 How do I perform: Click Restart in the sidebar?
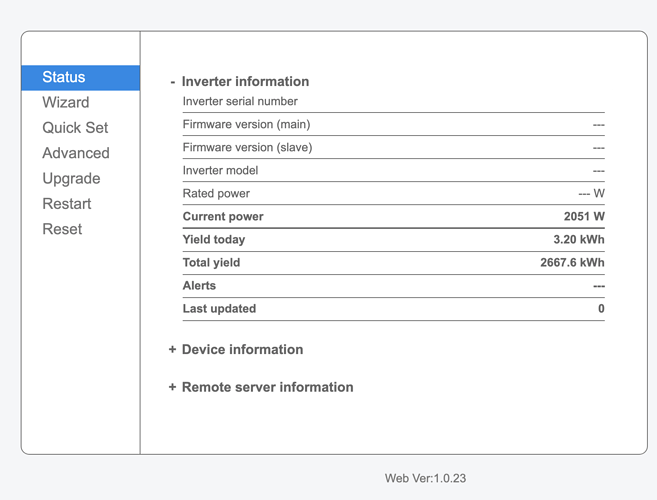[x=67, y=204]
